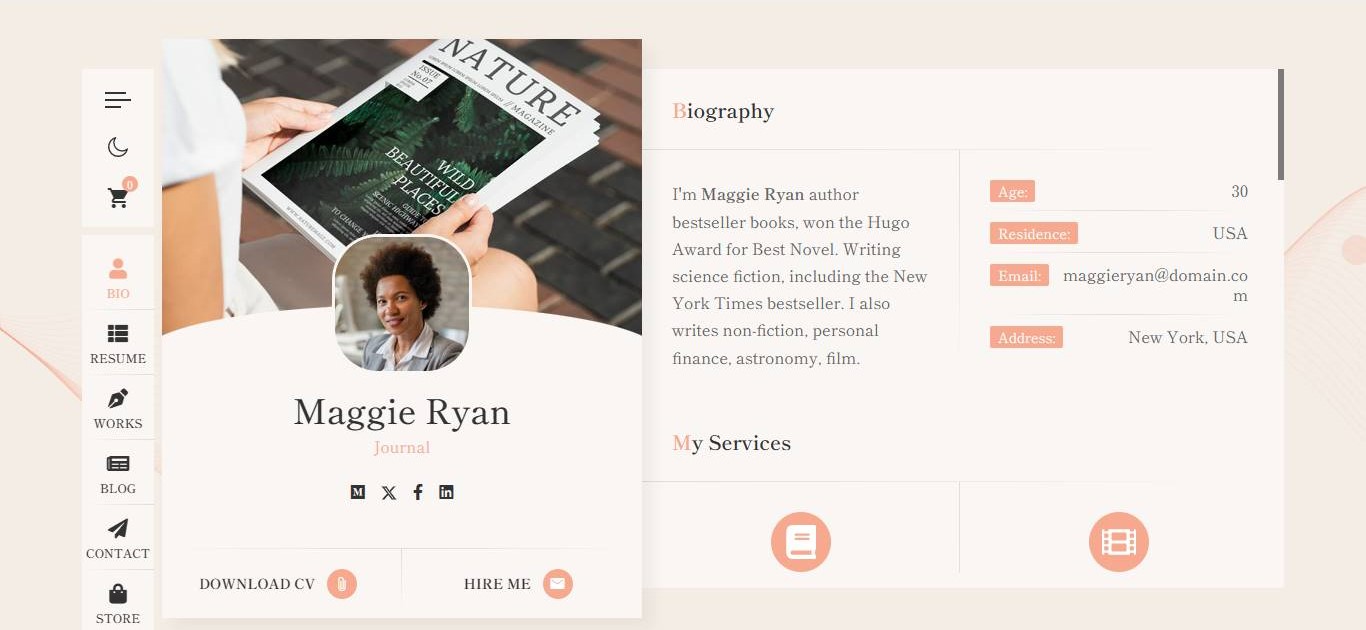Open the LinkedIn social icon

[x=446, y=492]
